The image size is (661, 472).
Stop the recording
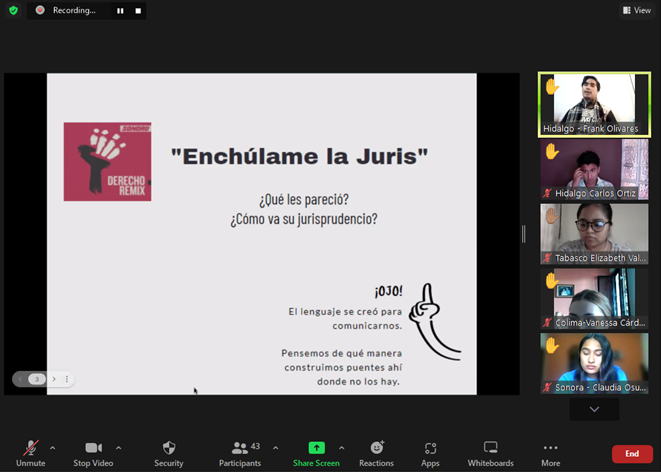click(x=138, y=11)
